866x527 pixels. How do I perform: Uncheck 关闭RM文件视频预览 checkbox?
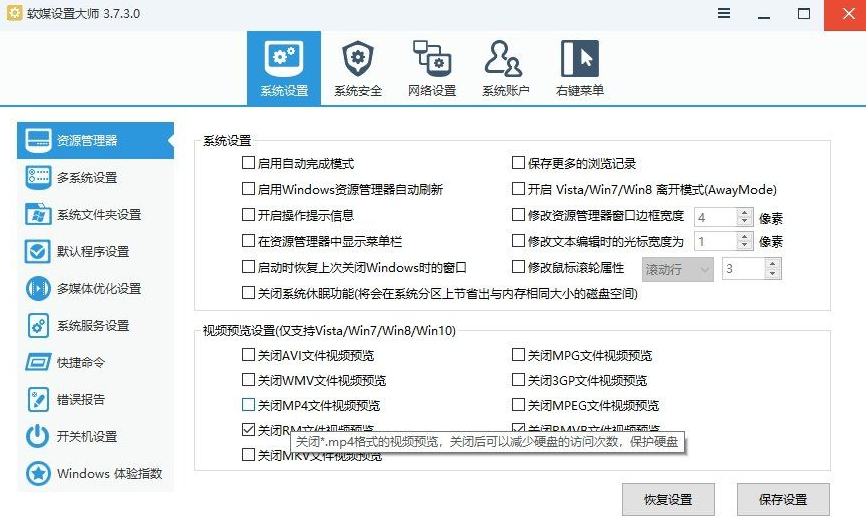(x=248, y=429)
